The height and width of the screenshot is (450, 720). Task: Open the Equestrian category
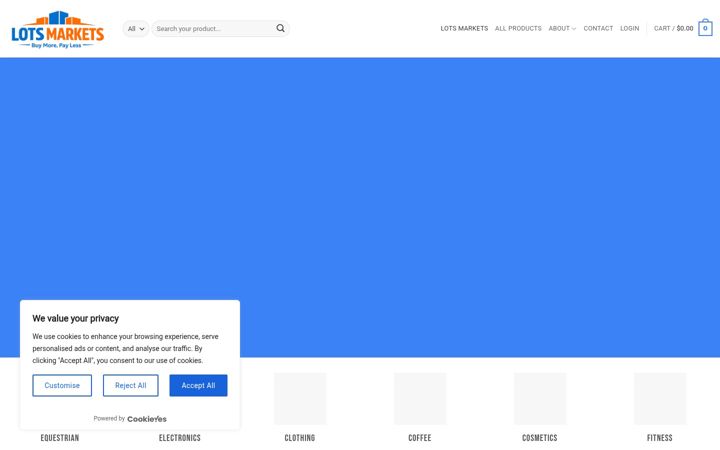[x=60, y=438]
